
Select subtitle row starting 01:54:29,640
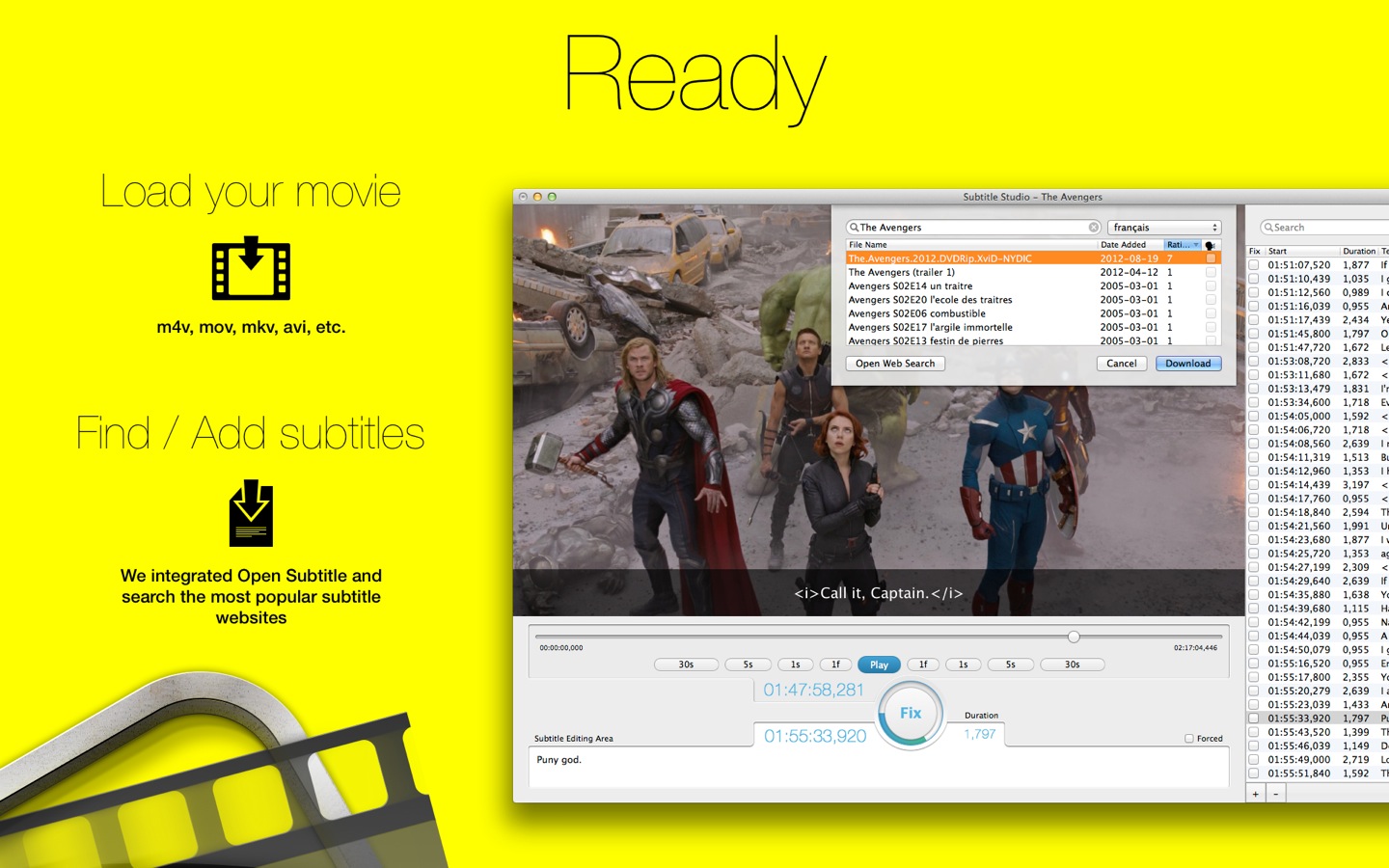(1318, 581)
